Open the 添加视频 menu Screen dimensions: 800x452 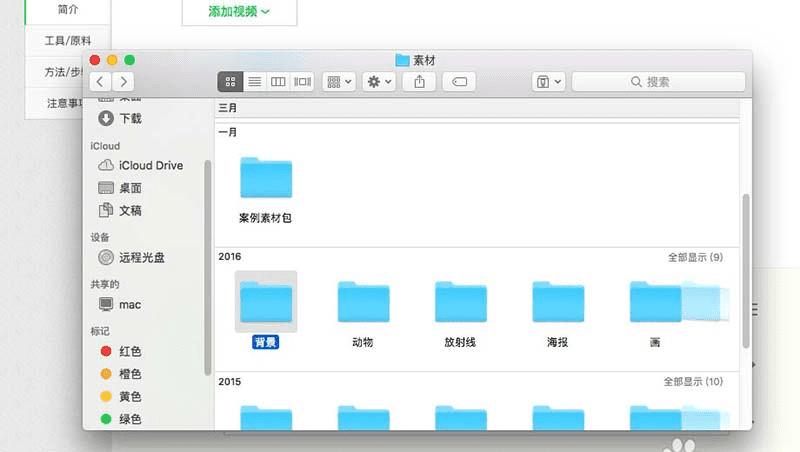point(239,11)
